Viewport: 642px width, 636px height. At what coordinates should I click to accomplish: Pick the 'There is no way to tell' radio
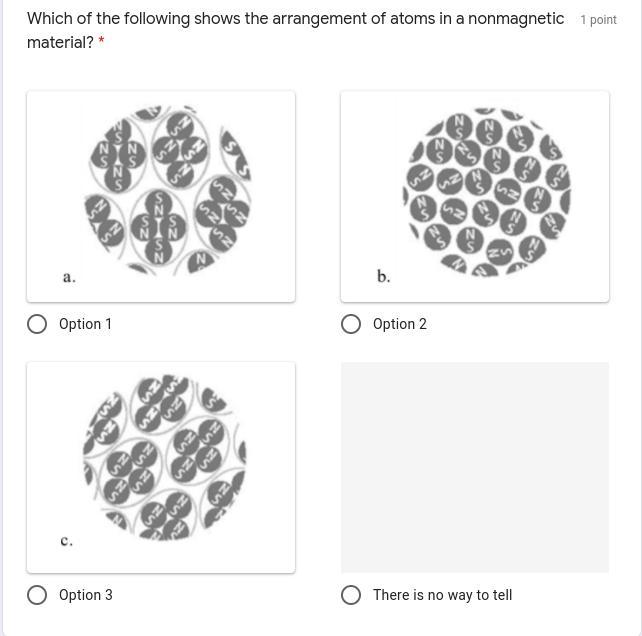click(351, 595)
